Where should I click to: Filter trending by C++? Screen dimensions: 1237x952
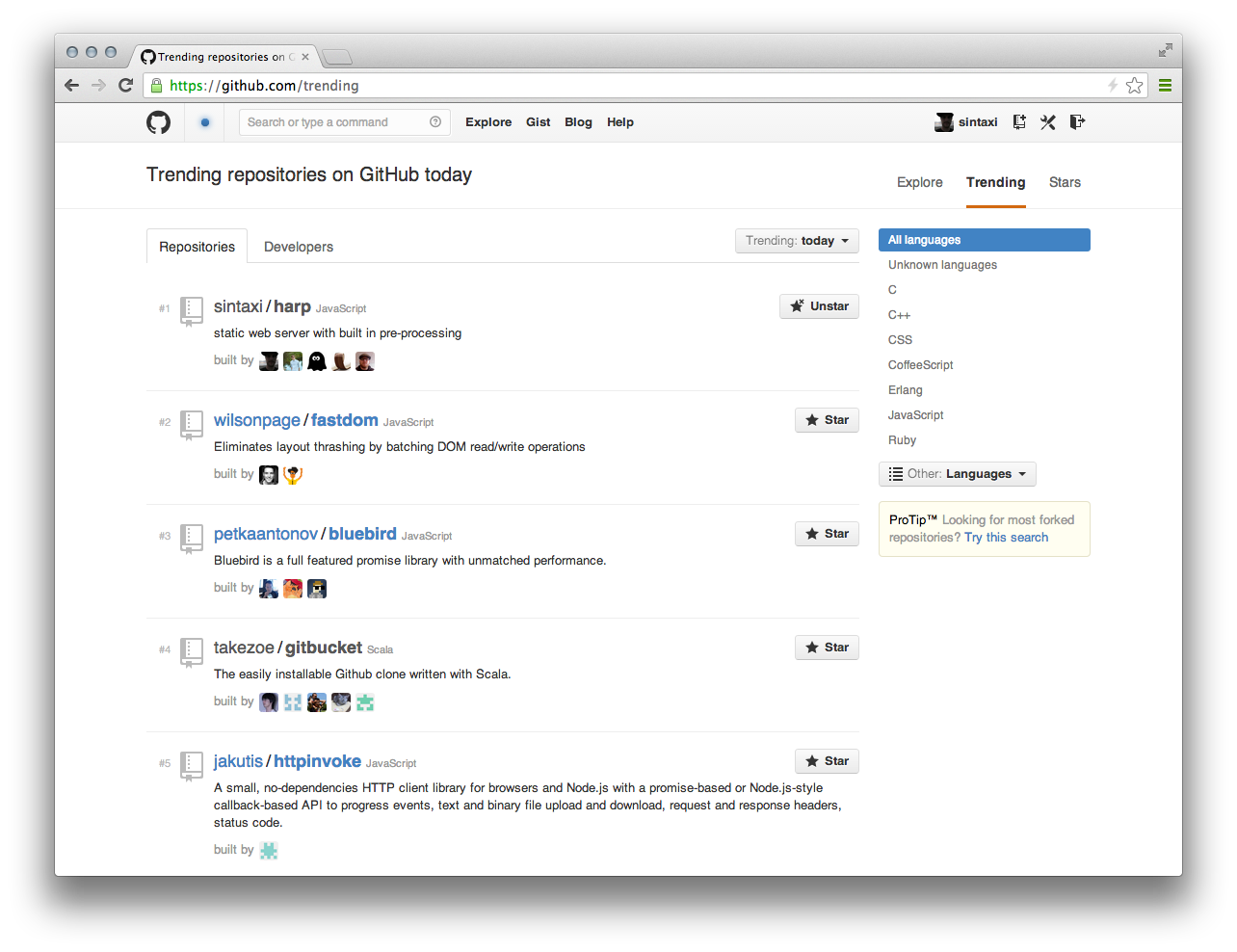(899, 315)
